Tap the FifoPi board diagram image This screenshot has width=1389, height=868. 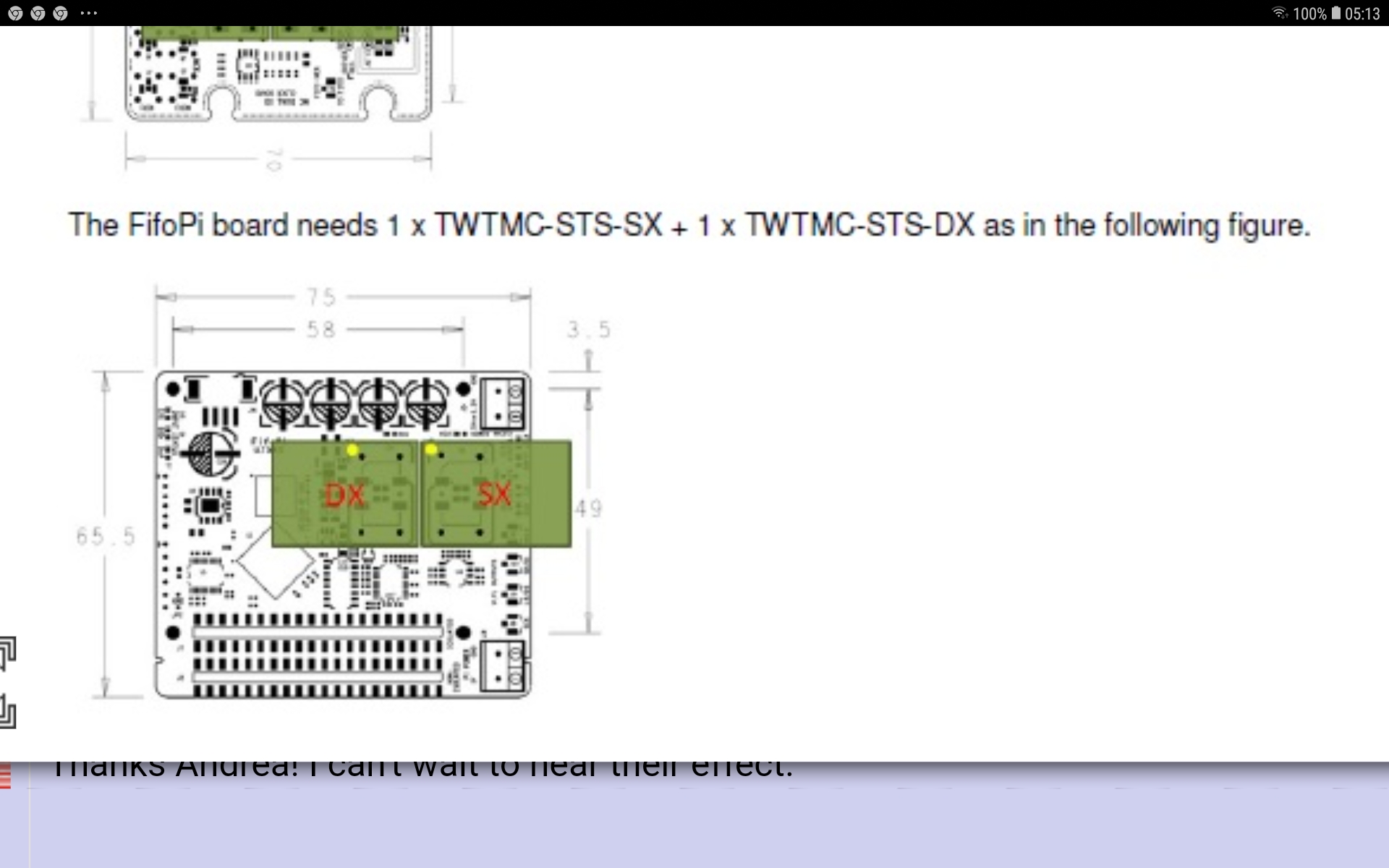point(344,493)
